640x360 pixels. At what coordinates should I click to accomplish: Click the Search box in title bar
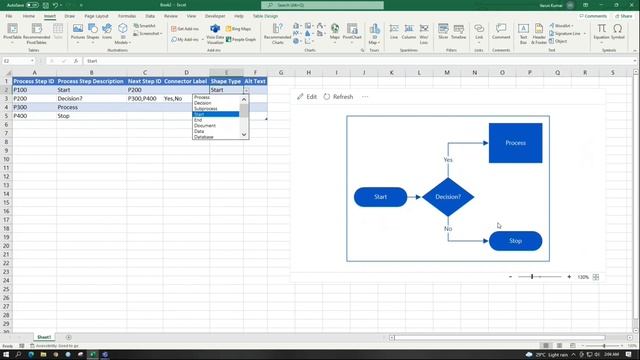tap(322, 5)
